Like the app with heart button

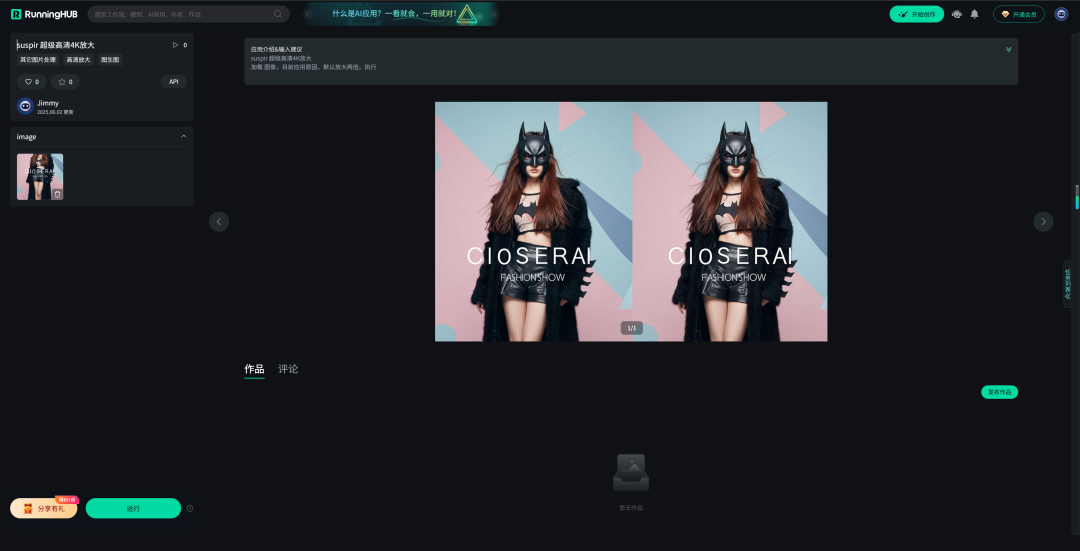click(32, 81)
